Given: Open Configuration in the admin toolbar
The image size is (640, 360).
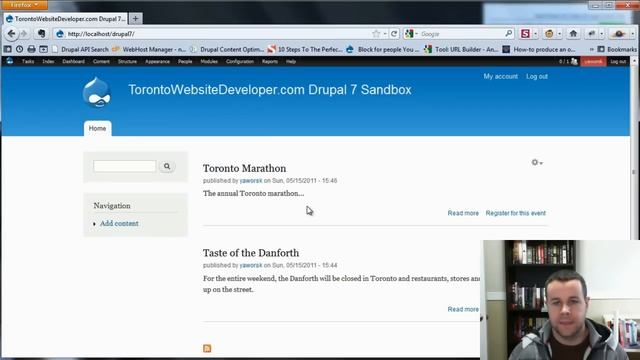Looking at the screenshot, I should click(x=240, y=62).
